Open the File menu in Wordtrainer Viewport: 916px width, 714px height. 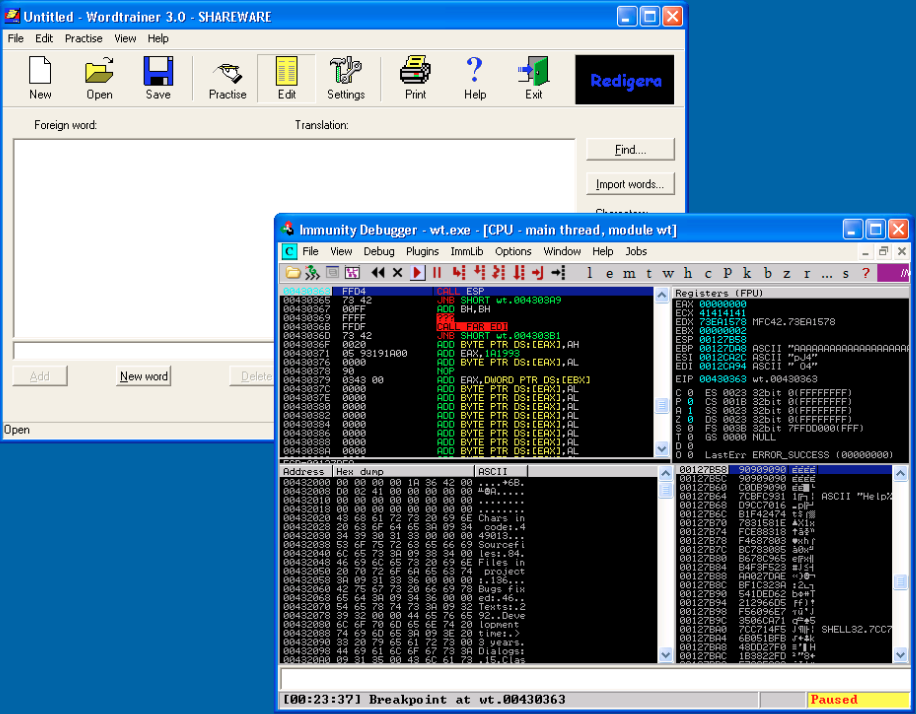coord(16,39)
